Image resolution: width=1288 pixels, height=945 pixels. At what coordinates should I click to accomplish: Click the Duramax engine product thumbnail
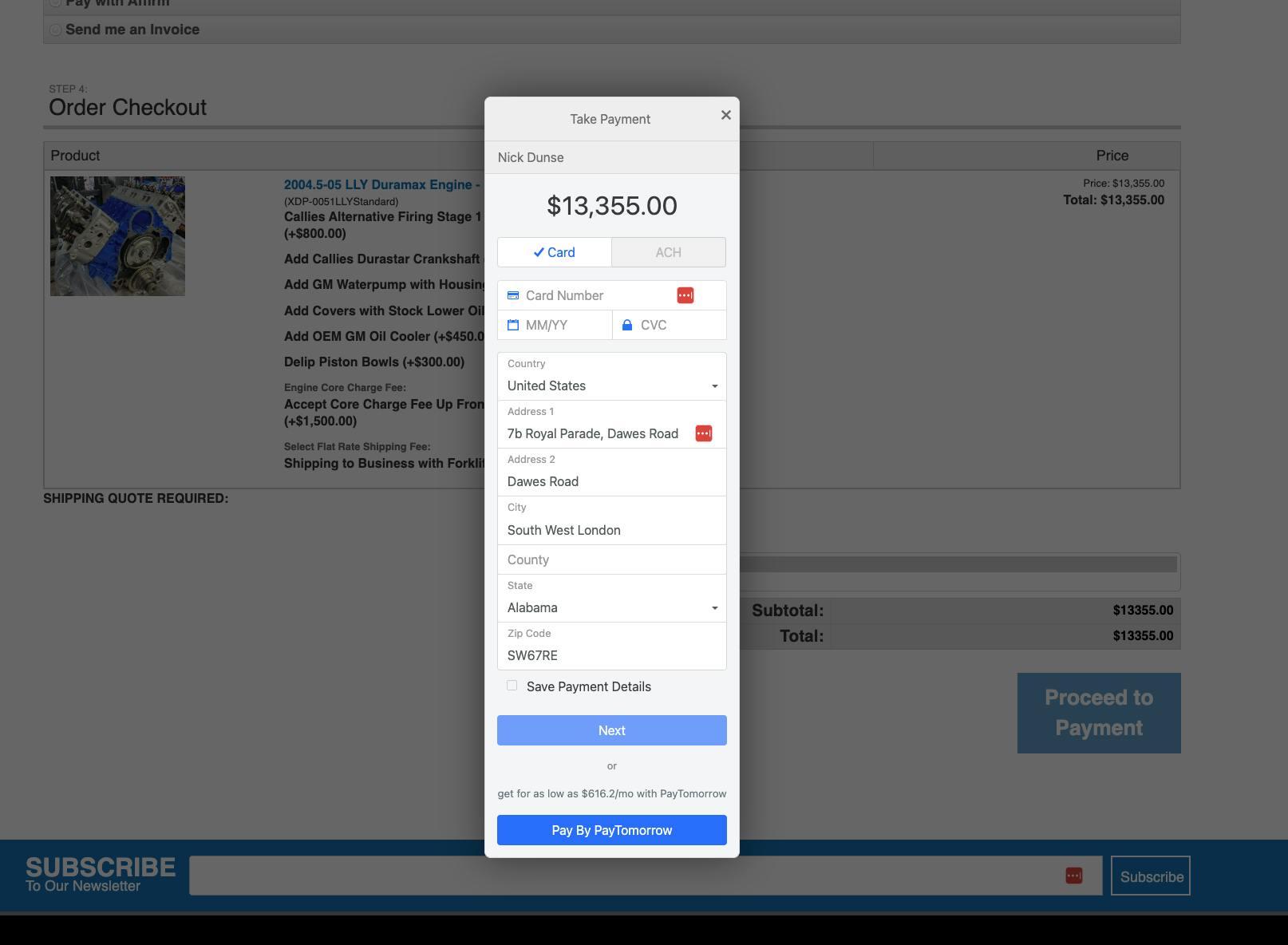point(117,236)
